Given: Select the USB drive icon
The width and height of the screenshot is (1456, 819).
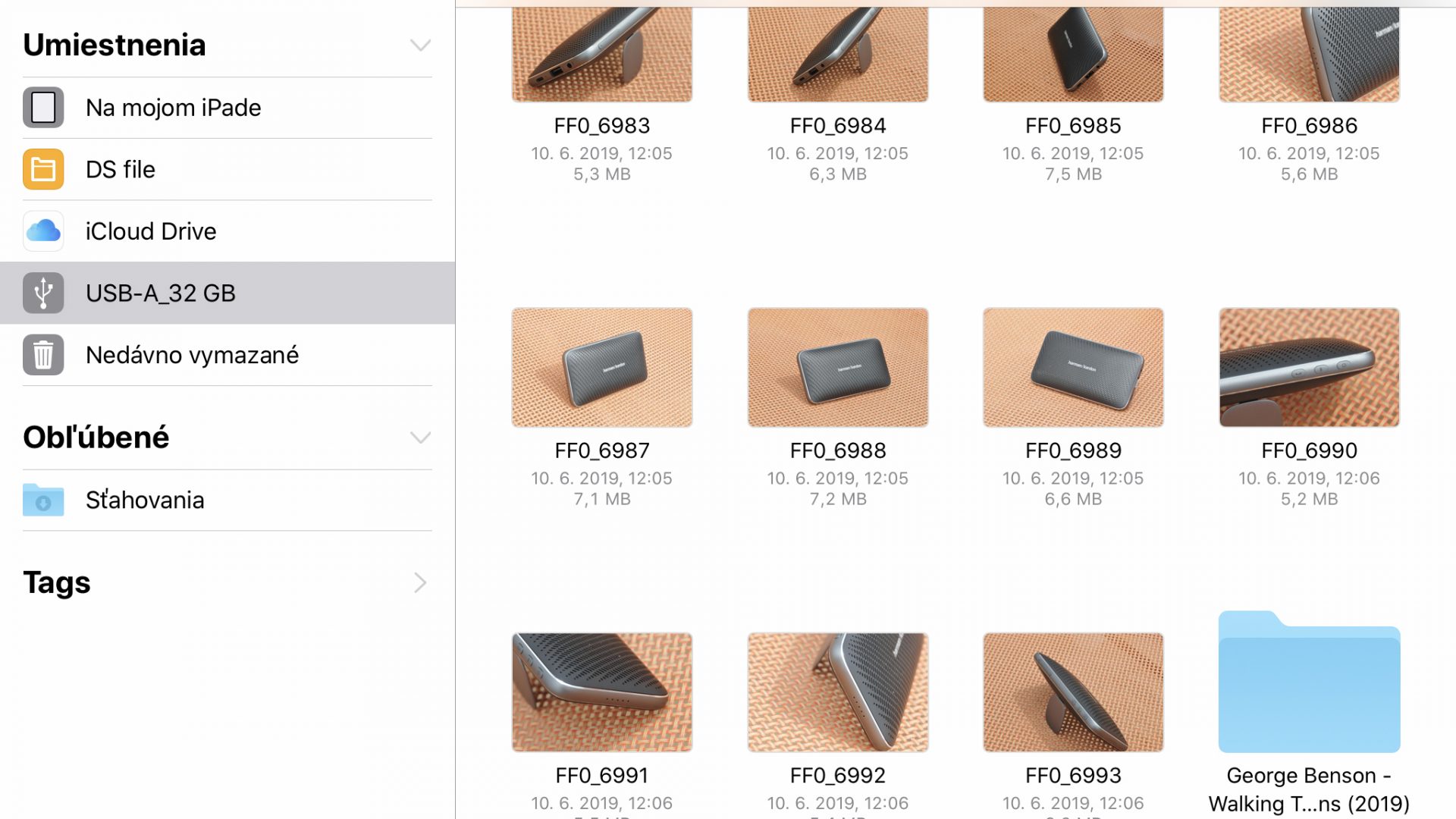Looking at the screenshot, I should coord(43,293).
